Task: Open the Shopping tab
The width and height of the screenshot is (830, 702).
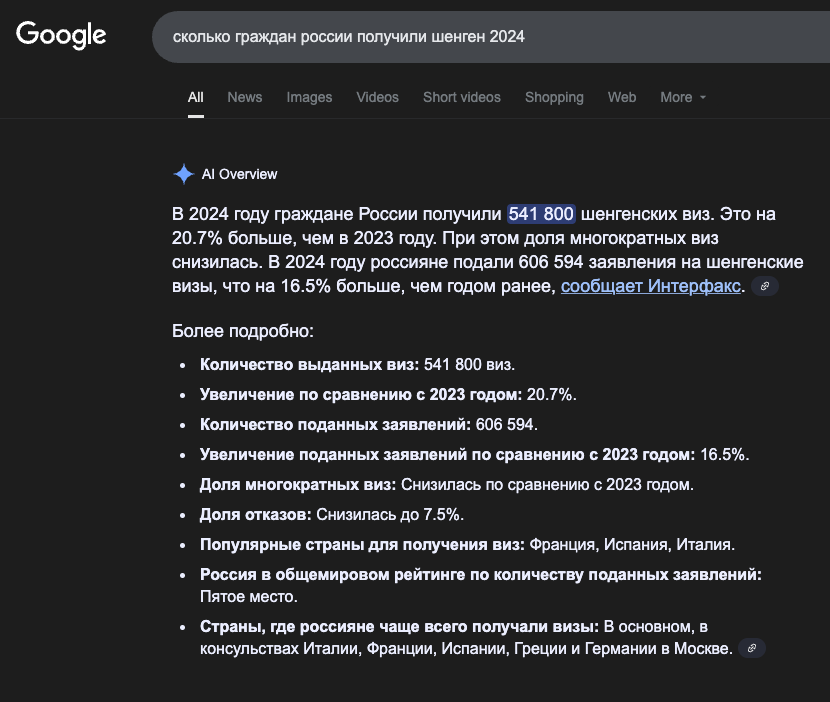Action: click(x=554, y=97)
